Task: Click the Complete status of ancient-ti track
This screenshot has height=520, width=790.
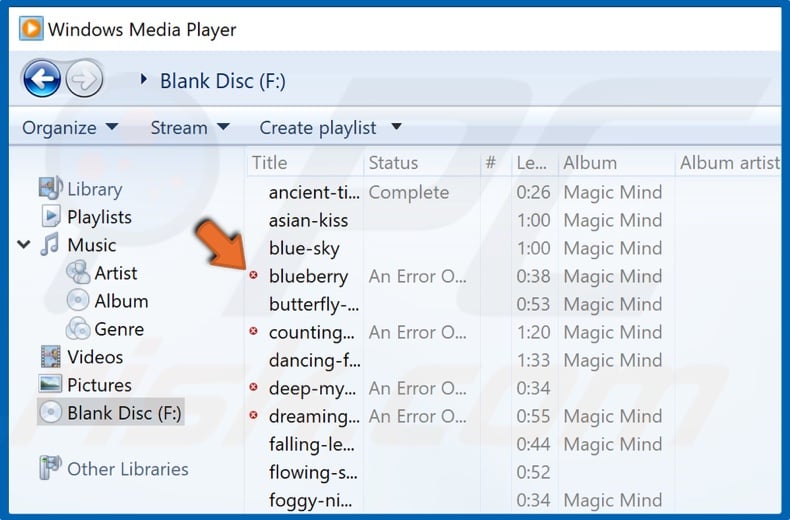Action: pyautogui.click(x=409, y=192)
